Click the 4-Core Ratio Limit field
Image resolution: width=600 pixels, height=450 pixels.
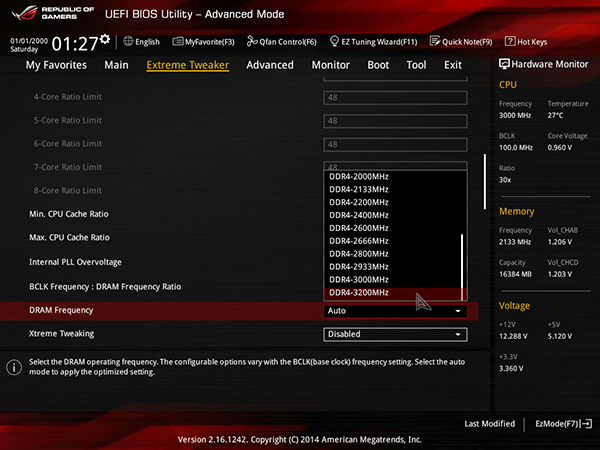pos(395,98)
